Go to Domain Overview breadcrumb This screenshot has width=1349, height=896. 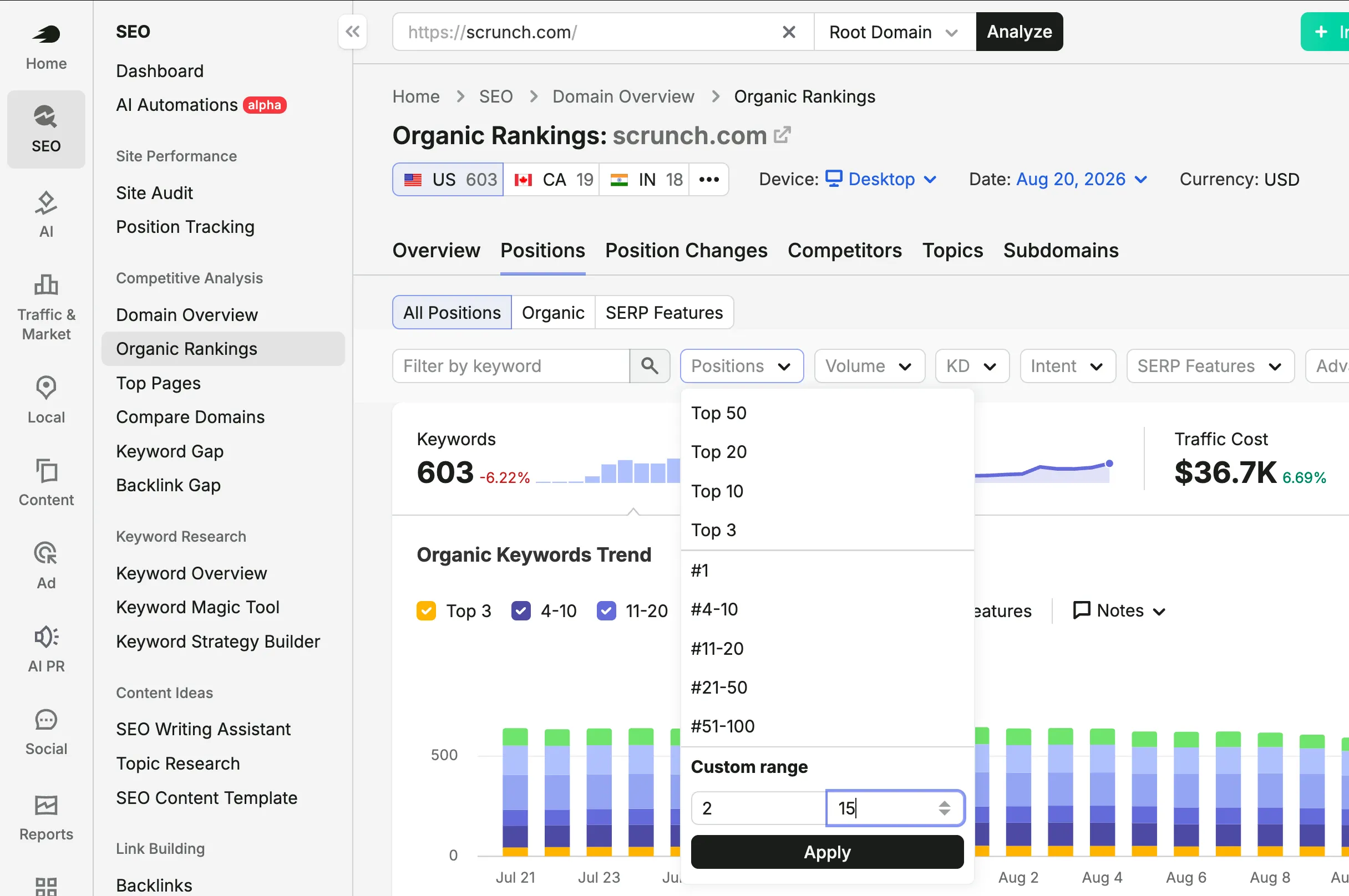[623, 96]
